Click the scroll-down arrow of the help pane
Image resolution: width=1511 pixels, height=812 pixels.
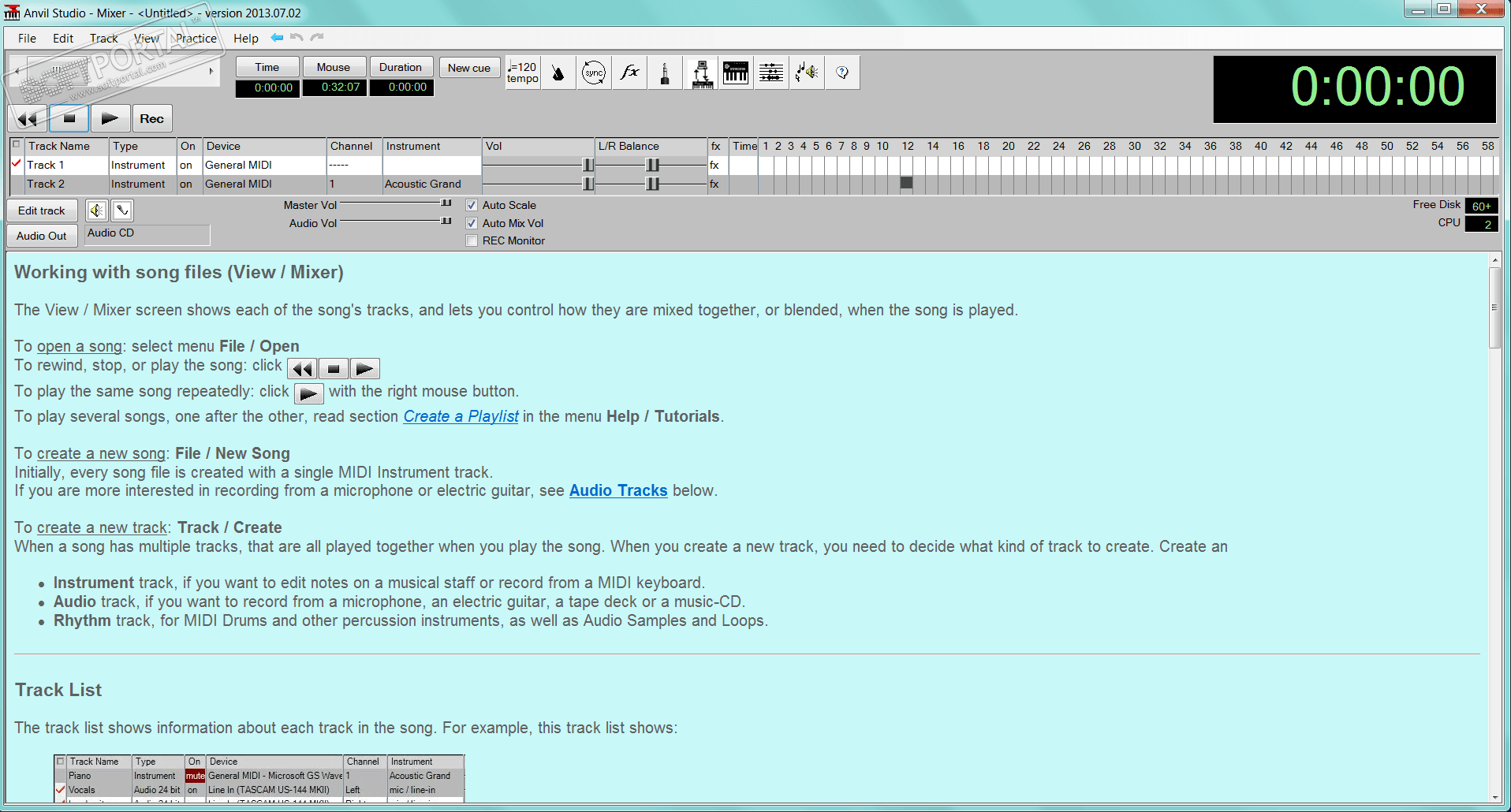point(1494,798)
